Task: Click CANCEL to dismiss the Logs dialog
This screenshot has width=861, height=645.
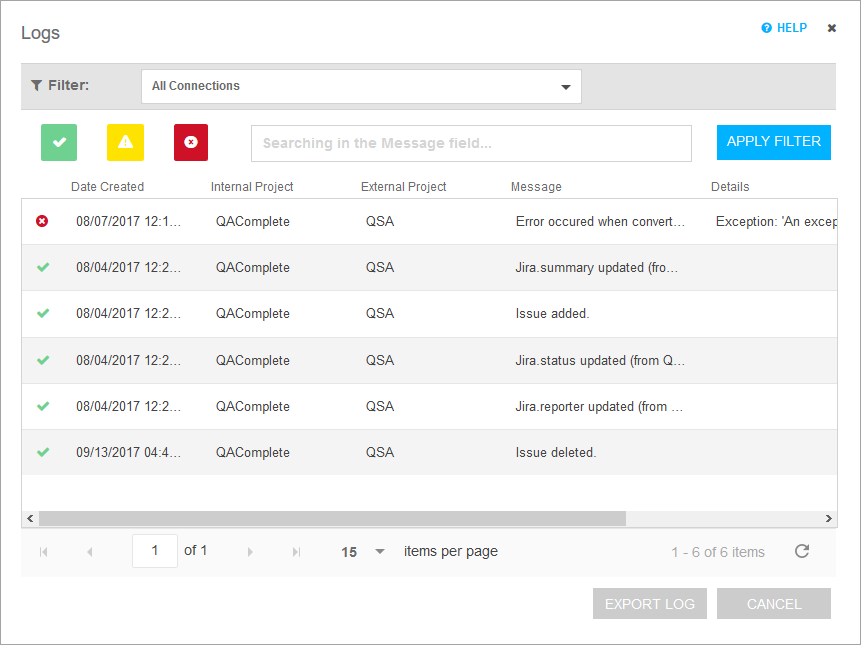Action: click(x=773, y=603)
